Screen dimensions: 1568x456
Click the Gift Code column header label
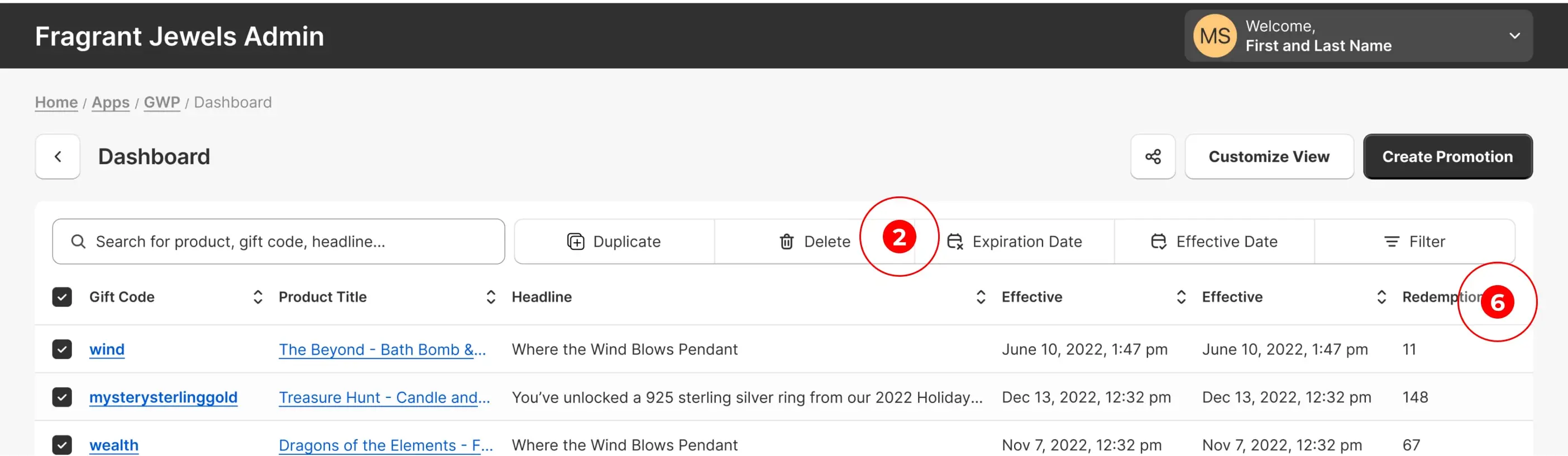click(122, 297)
